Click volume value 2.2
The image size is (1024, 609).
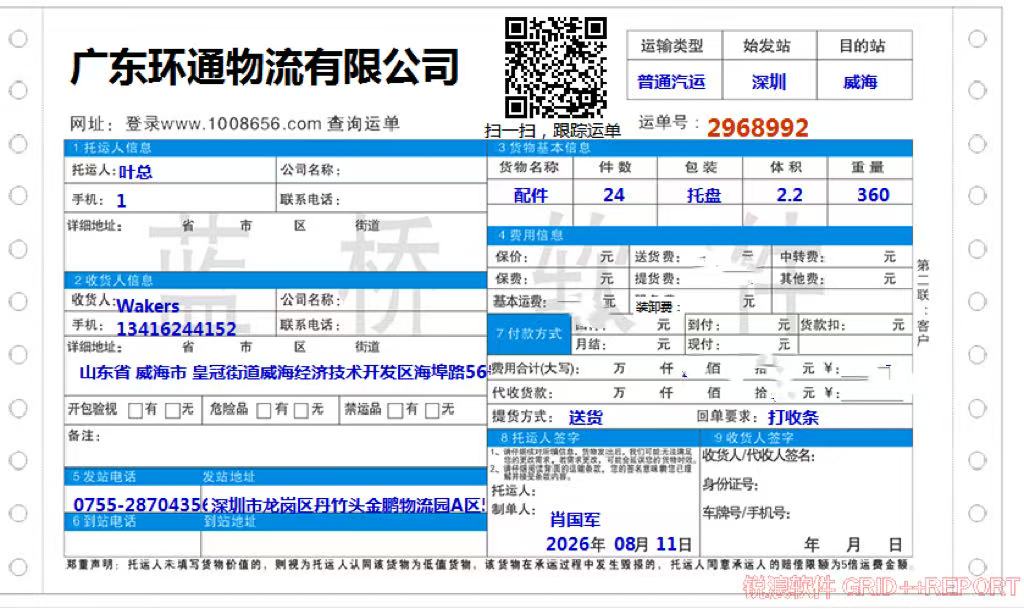click(790, 195)
